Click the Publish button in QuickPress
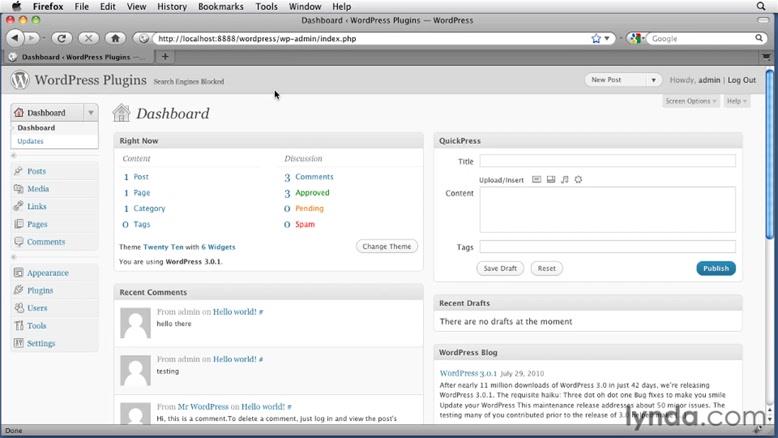The image size is (778, 438). point(715,268)
